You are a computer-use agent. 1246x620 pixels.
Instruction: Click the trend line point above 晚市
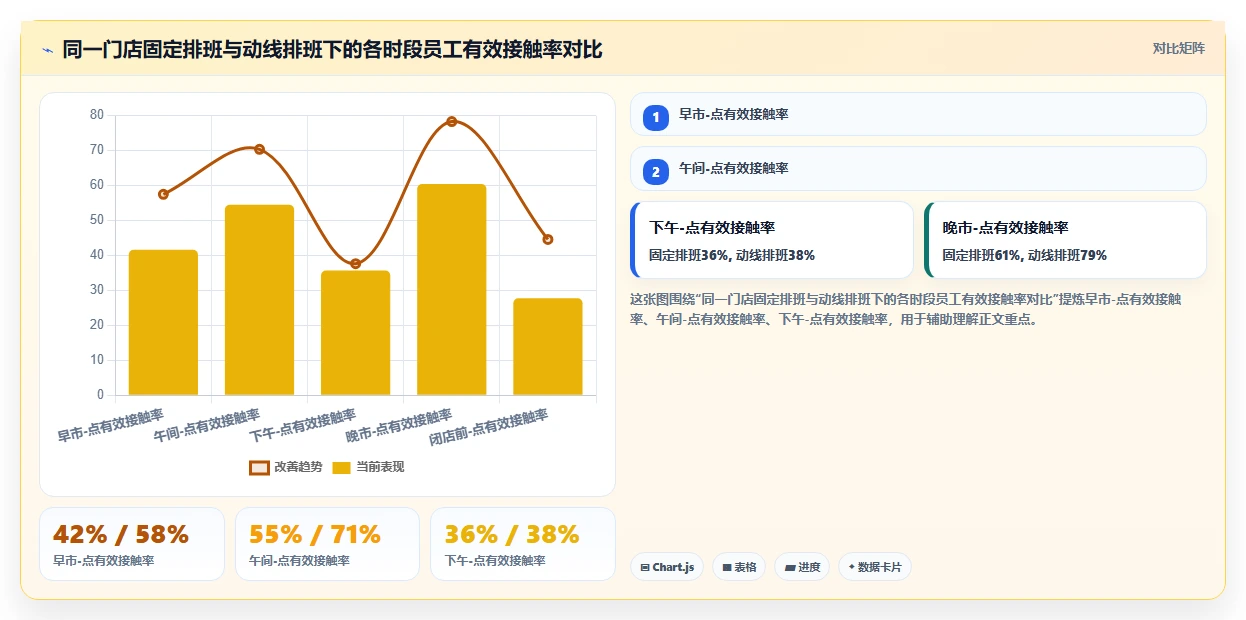452,121
